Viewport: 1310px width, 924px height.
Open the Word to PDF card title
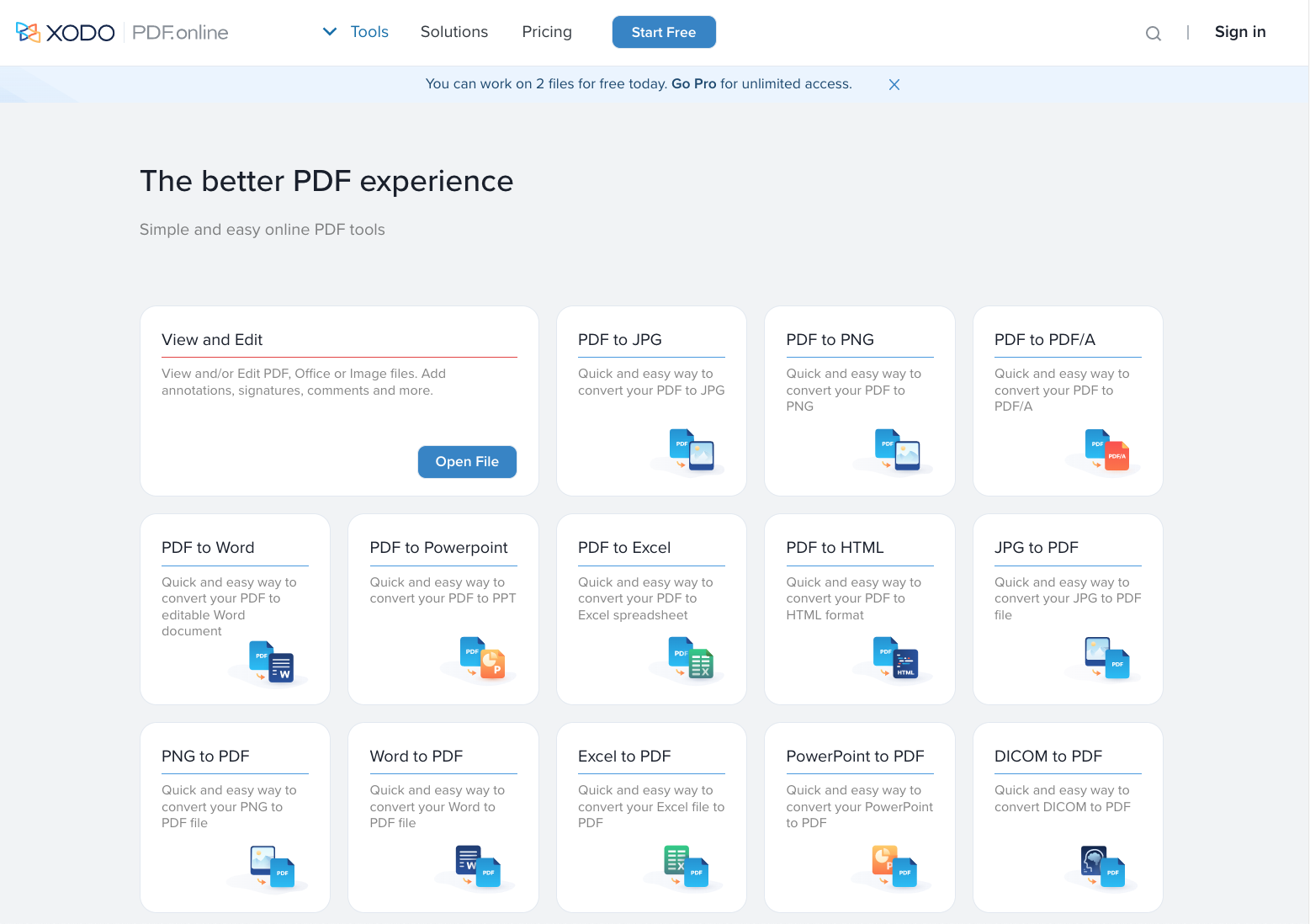416,757
